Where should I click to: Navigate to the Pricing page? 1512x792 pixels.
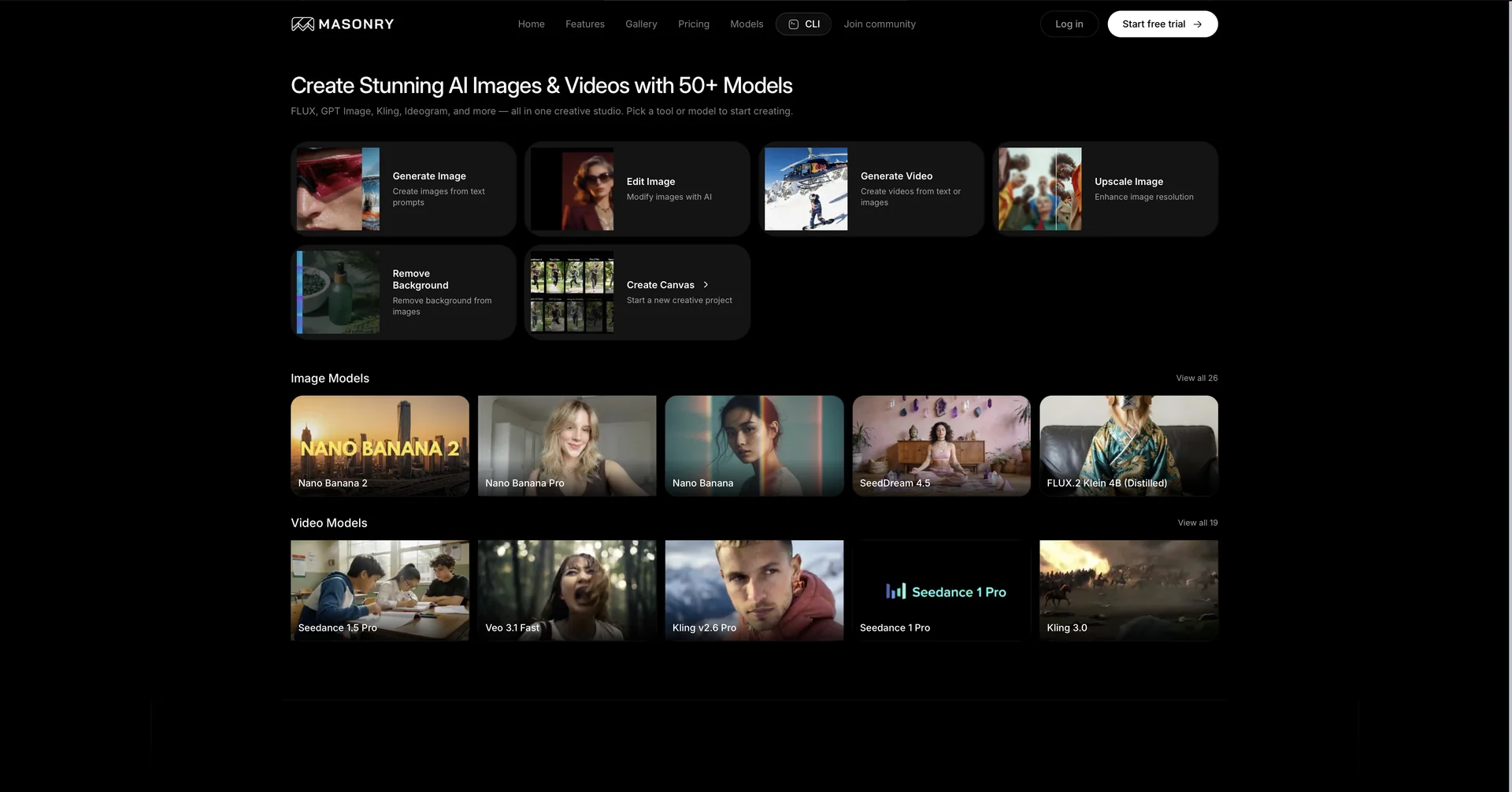tap(693, 24)
